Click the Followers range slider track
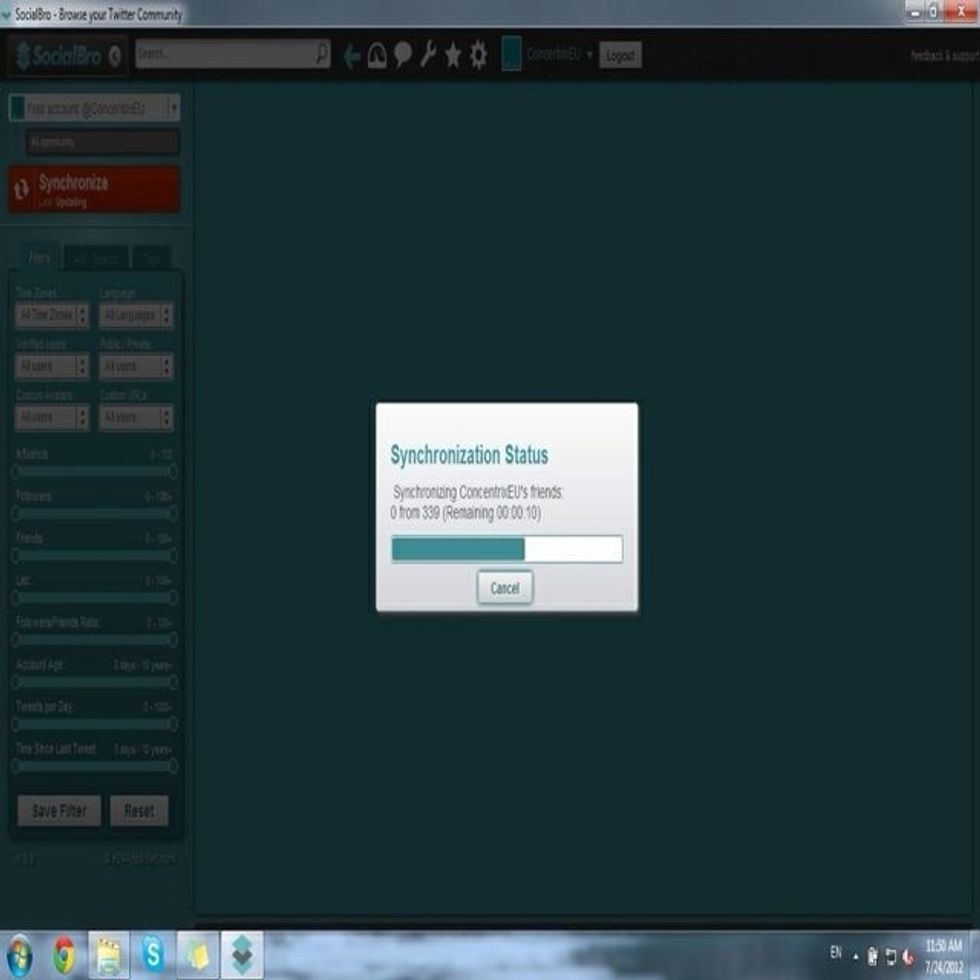The width and height of the screenshot is (980, 980). click(94, 513)
